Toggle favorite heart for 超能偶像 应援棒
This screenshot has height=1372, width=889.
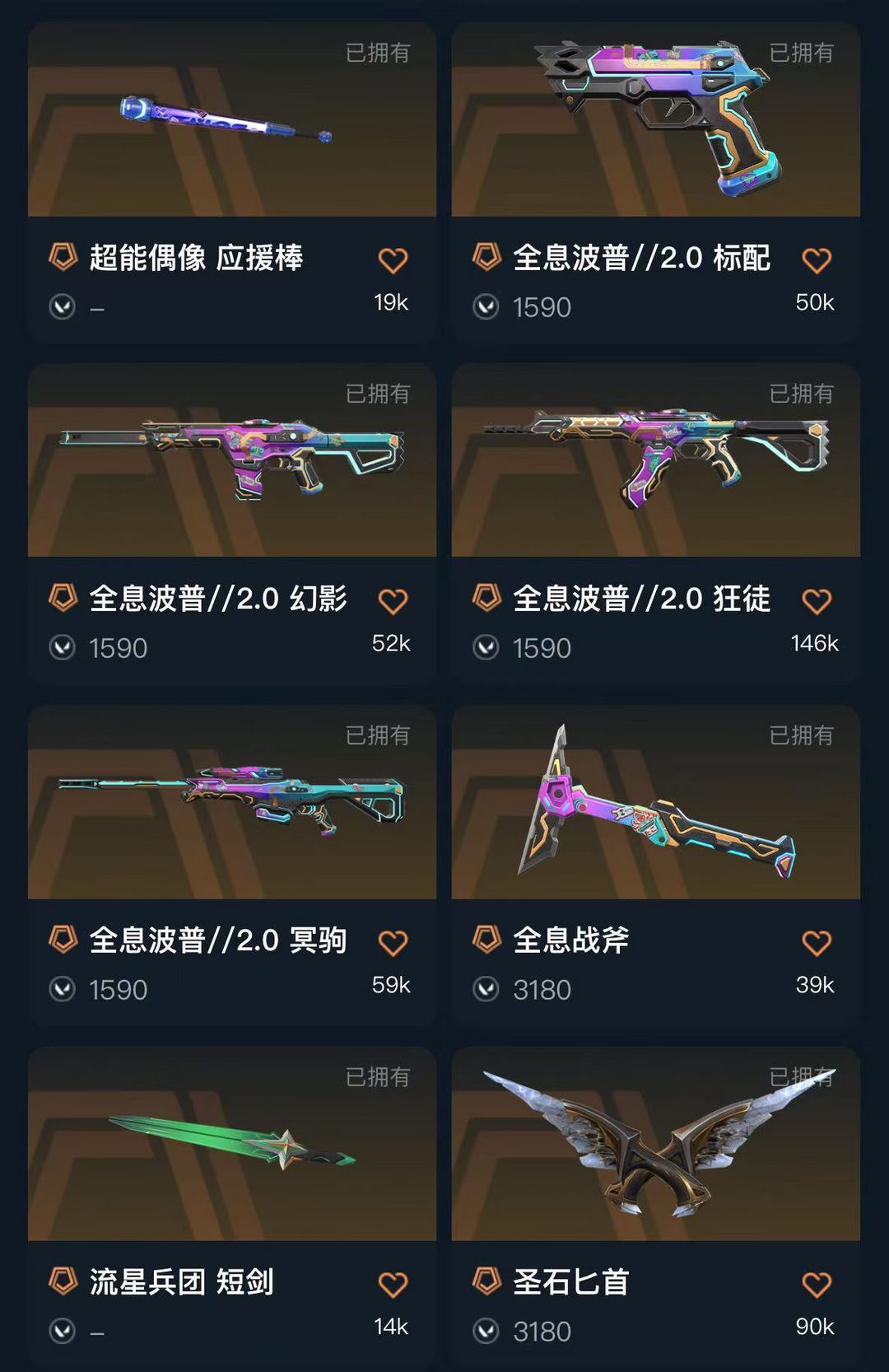tap(393, 260)
